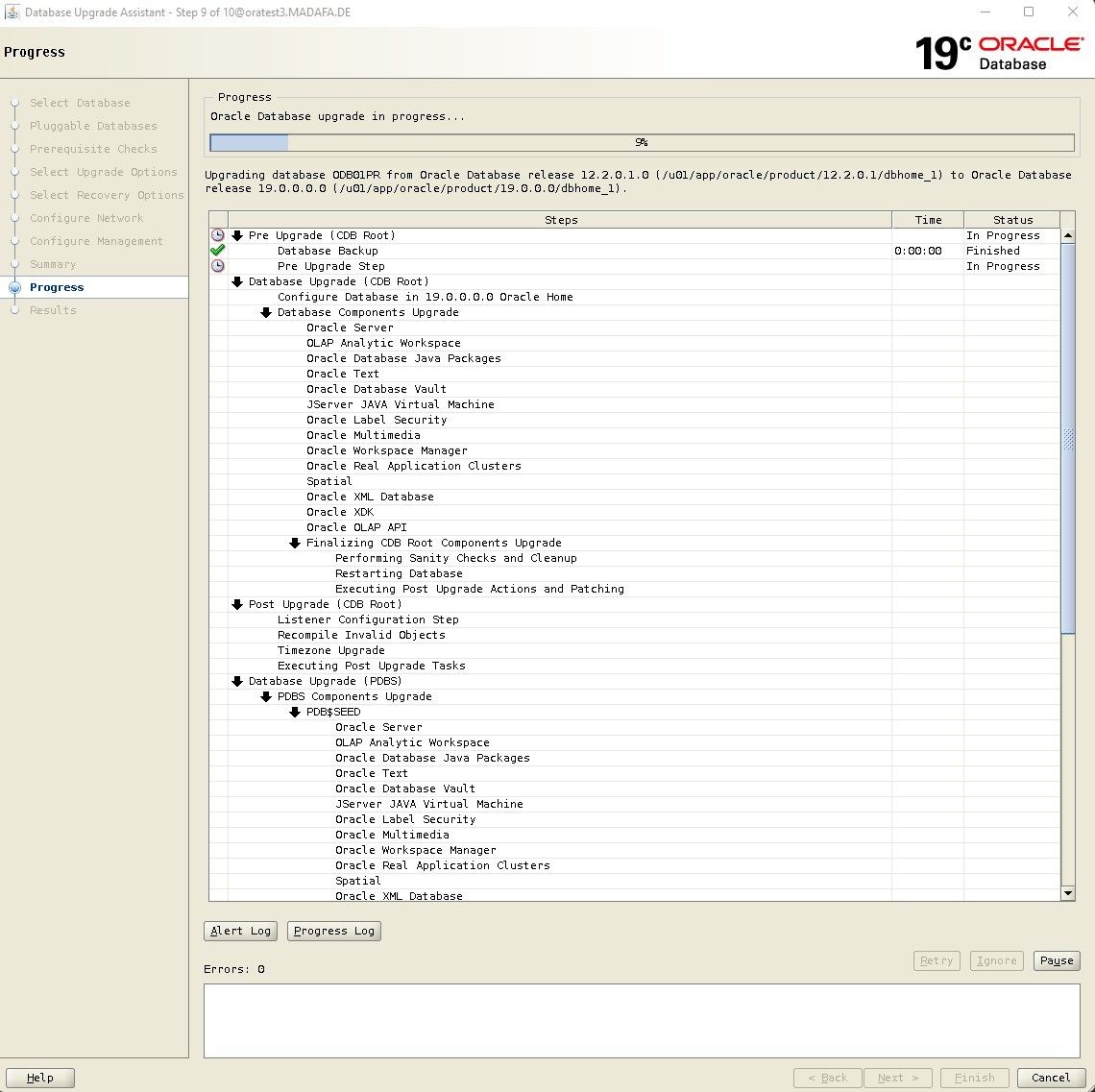
Task: Select the Recompile Invalid Objects row
Action: [634, 635]
